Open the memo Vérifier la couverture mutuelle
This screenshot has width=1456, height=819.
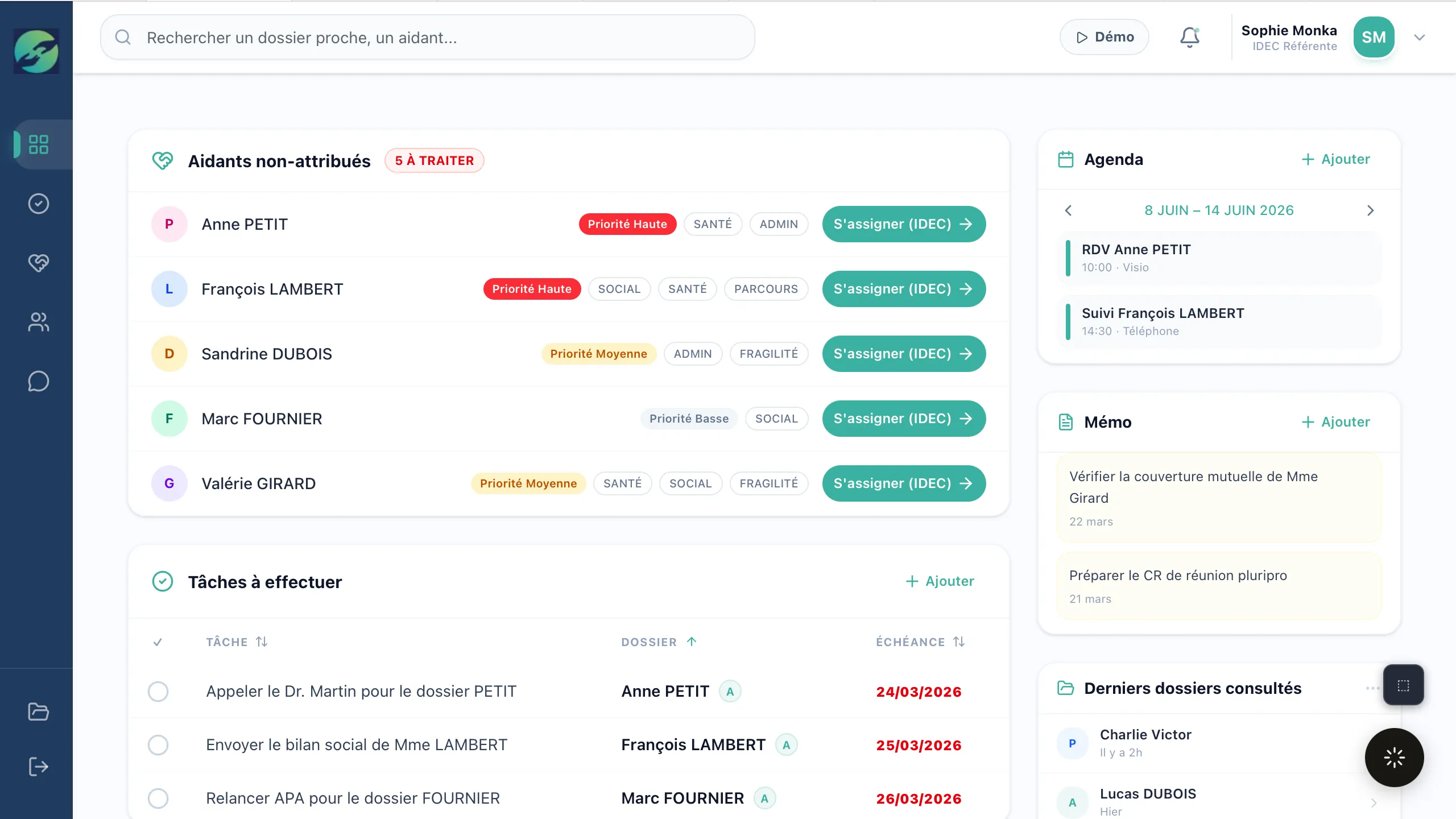(1219, 498)
